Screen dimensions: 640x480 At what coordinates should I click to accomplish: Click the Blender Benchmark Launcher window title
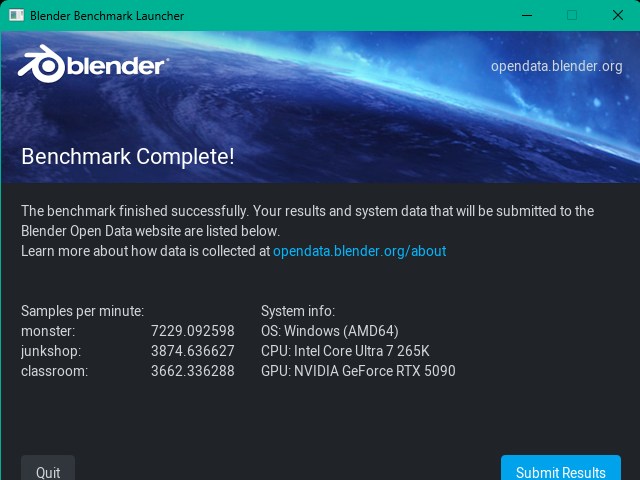[x=107, y=16]
